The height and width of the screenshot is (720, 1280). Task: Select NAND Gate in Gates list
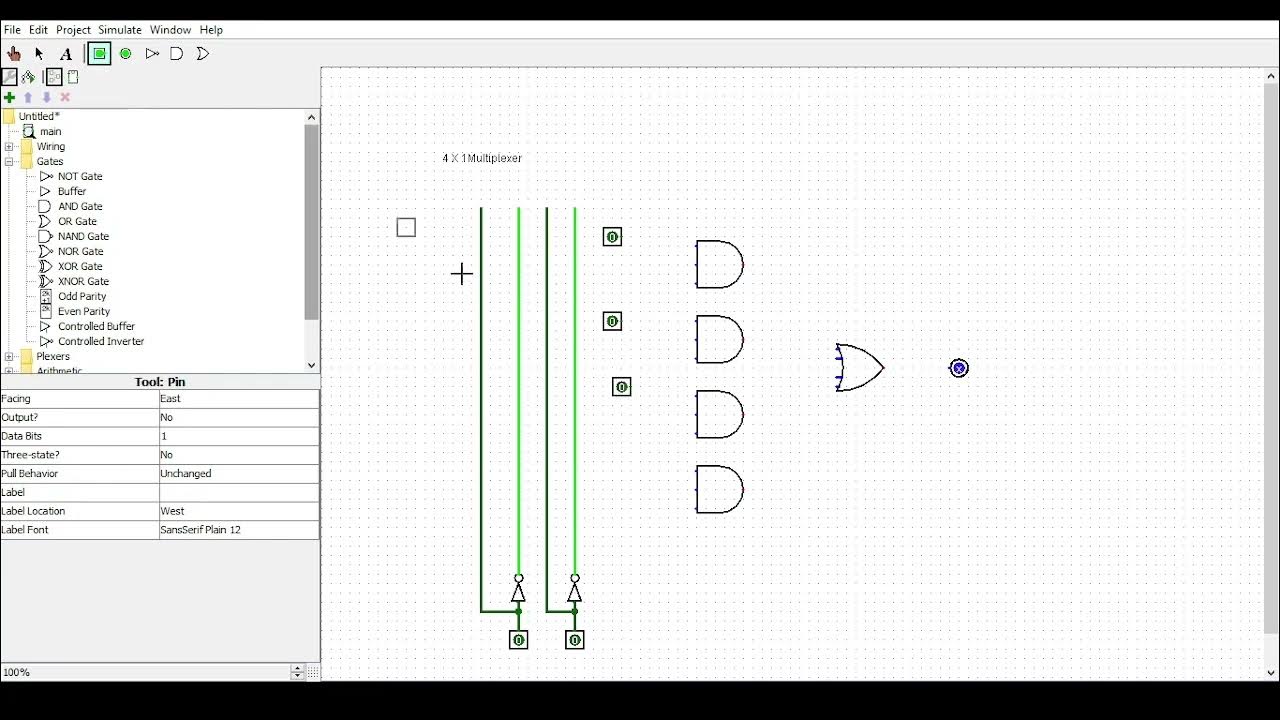[x=83, y=236]
